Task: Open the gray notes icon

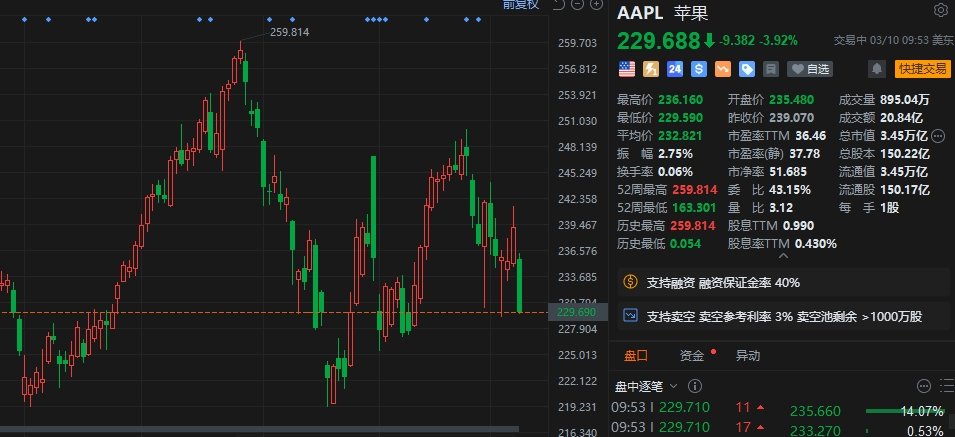Action: coord(771,69)
